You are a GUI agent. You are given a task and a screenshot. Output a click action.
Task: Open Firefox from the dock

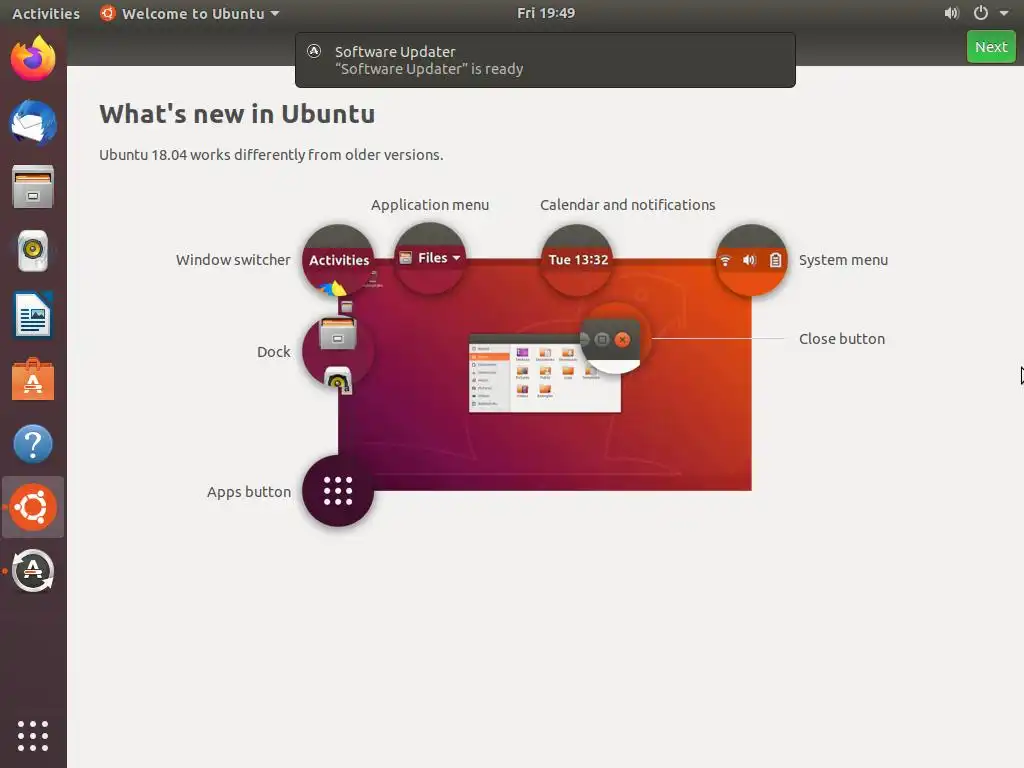click(33, 58)
